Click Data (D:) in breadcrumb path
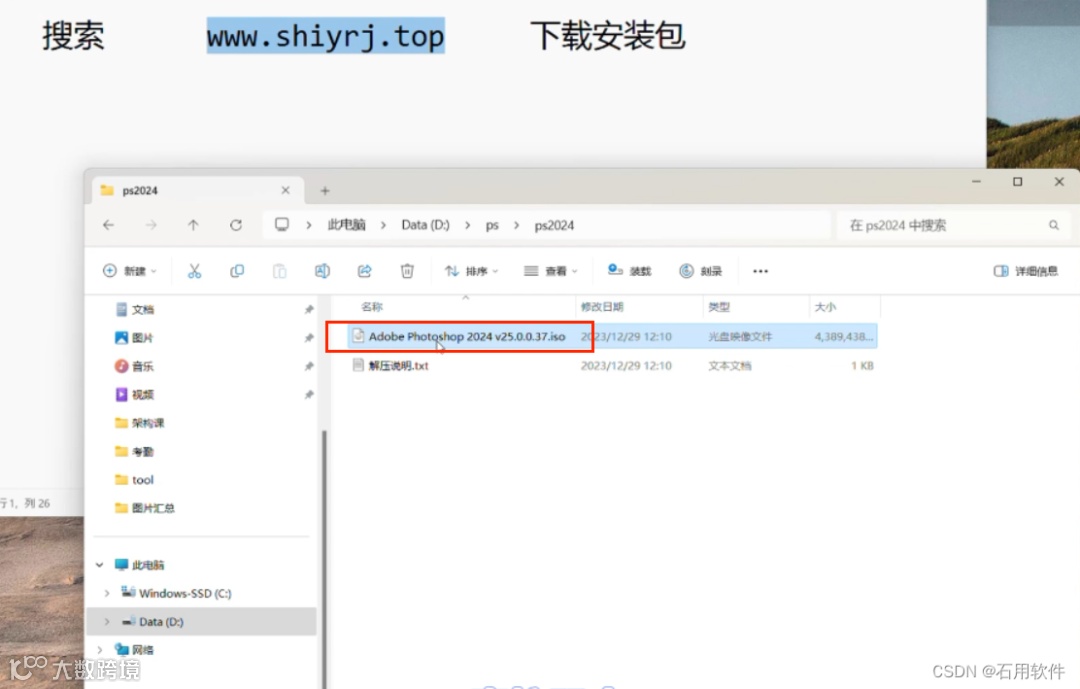 (x=426, y=225)
